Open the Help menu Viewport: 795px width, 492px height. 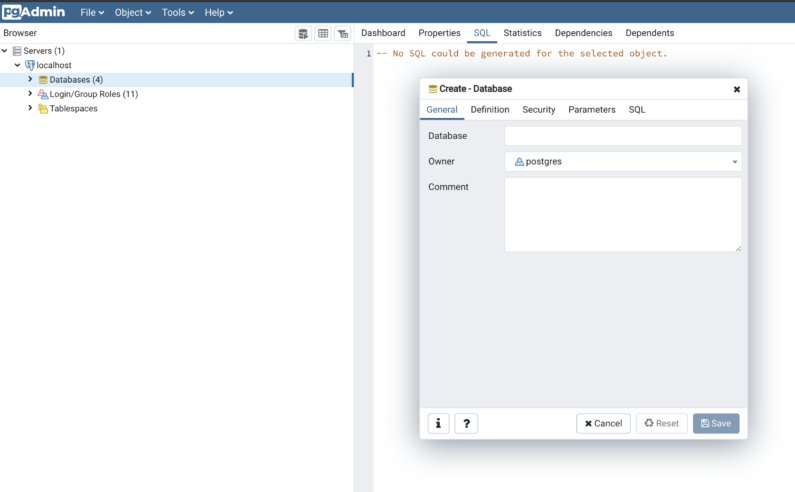click(x=219, y=12)
